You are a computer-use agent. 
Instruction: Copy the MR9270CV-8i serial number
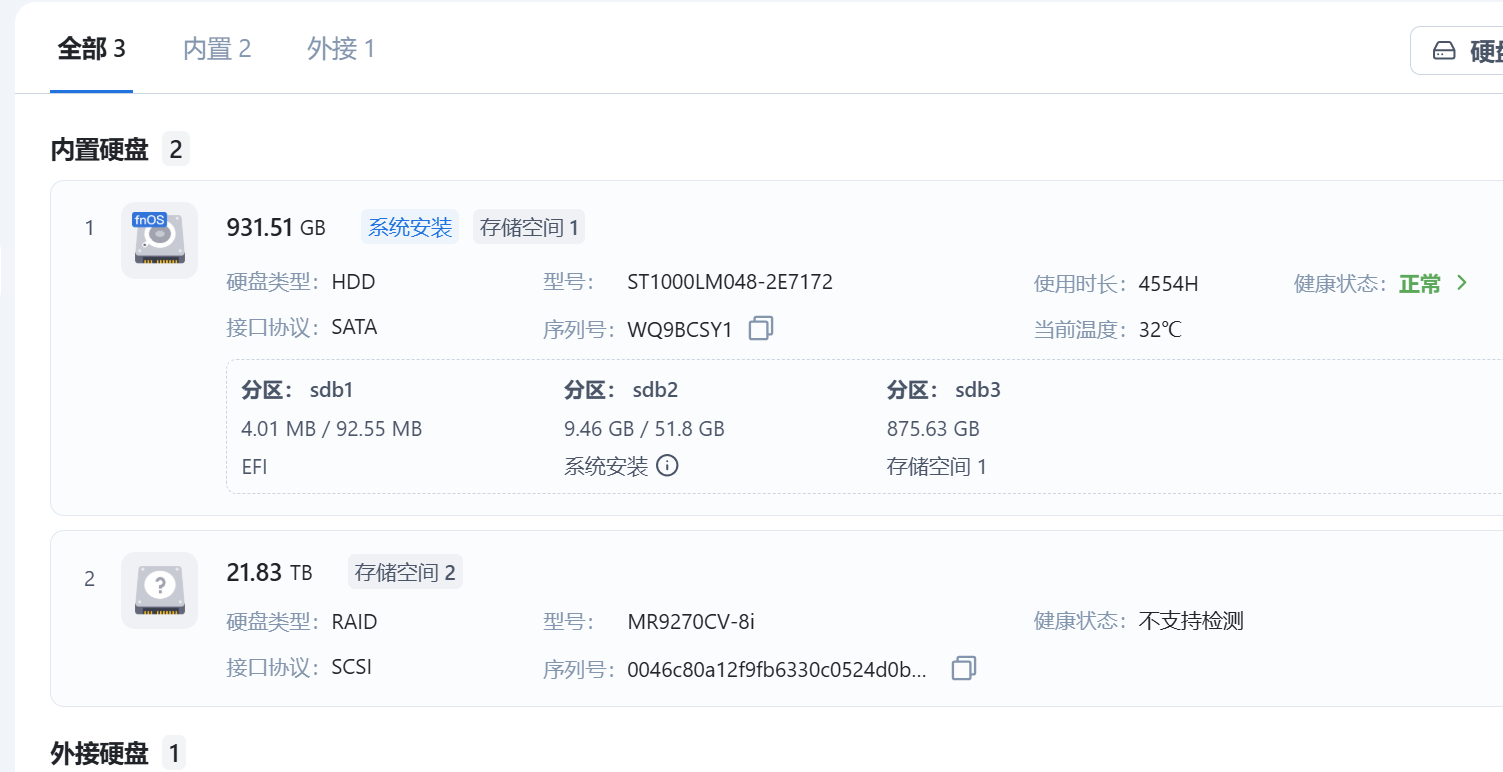click(x=962, y=668)
